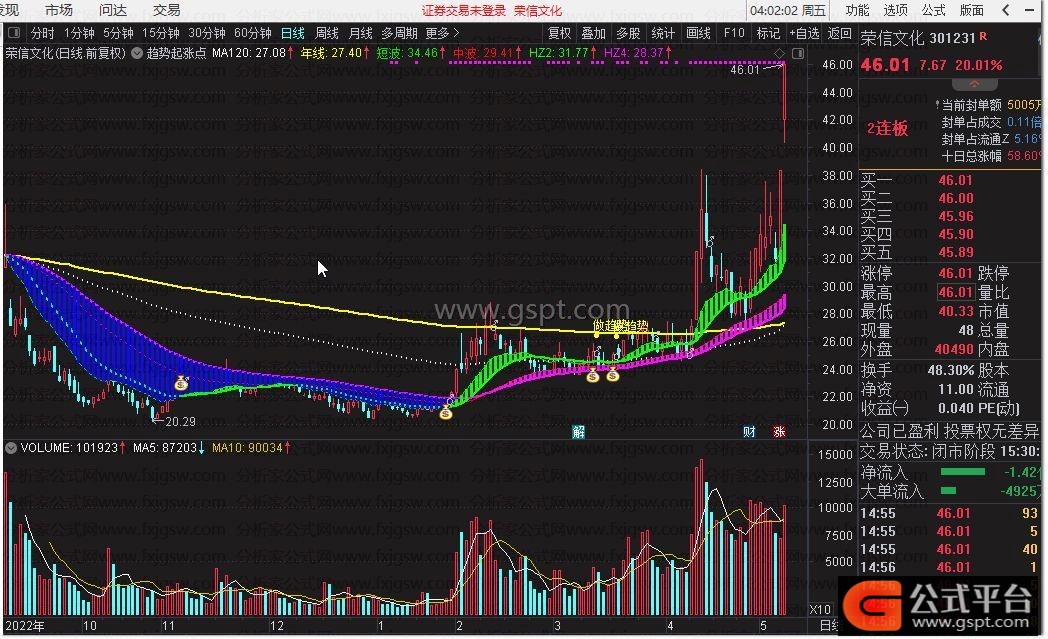Click the HZ2: 31.77 label

558,53
